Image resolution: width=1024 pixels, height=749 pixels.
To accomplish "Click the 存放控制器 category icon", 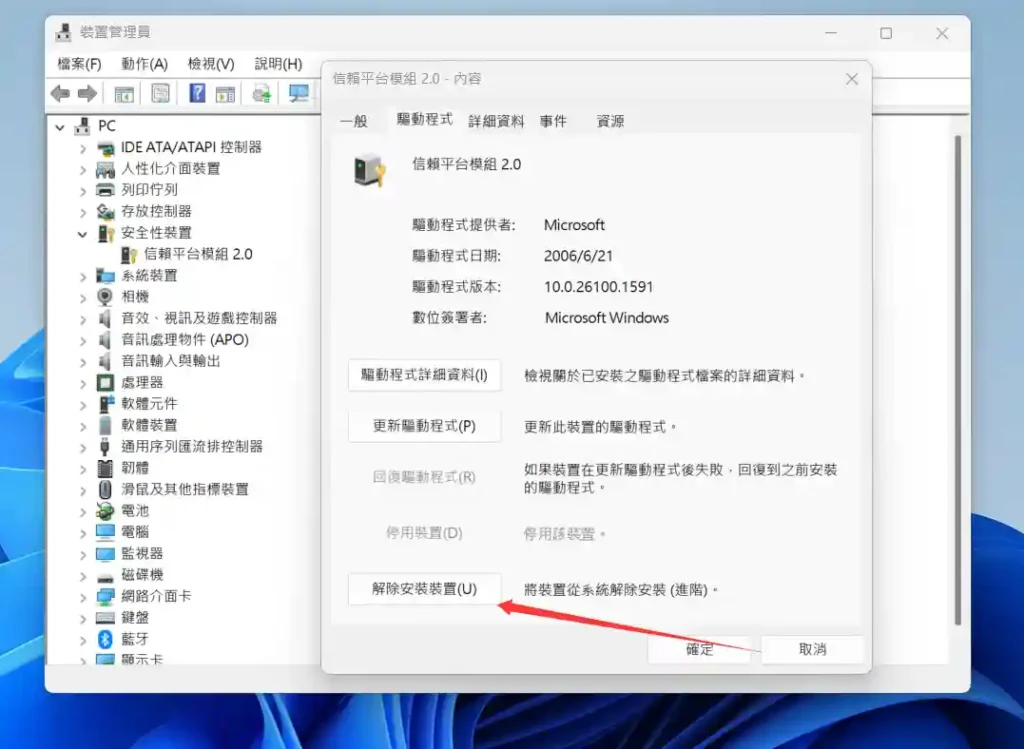I will (105, 212).
